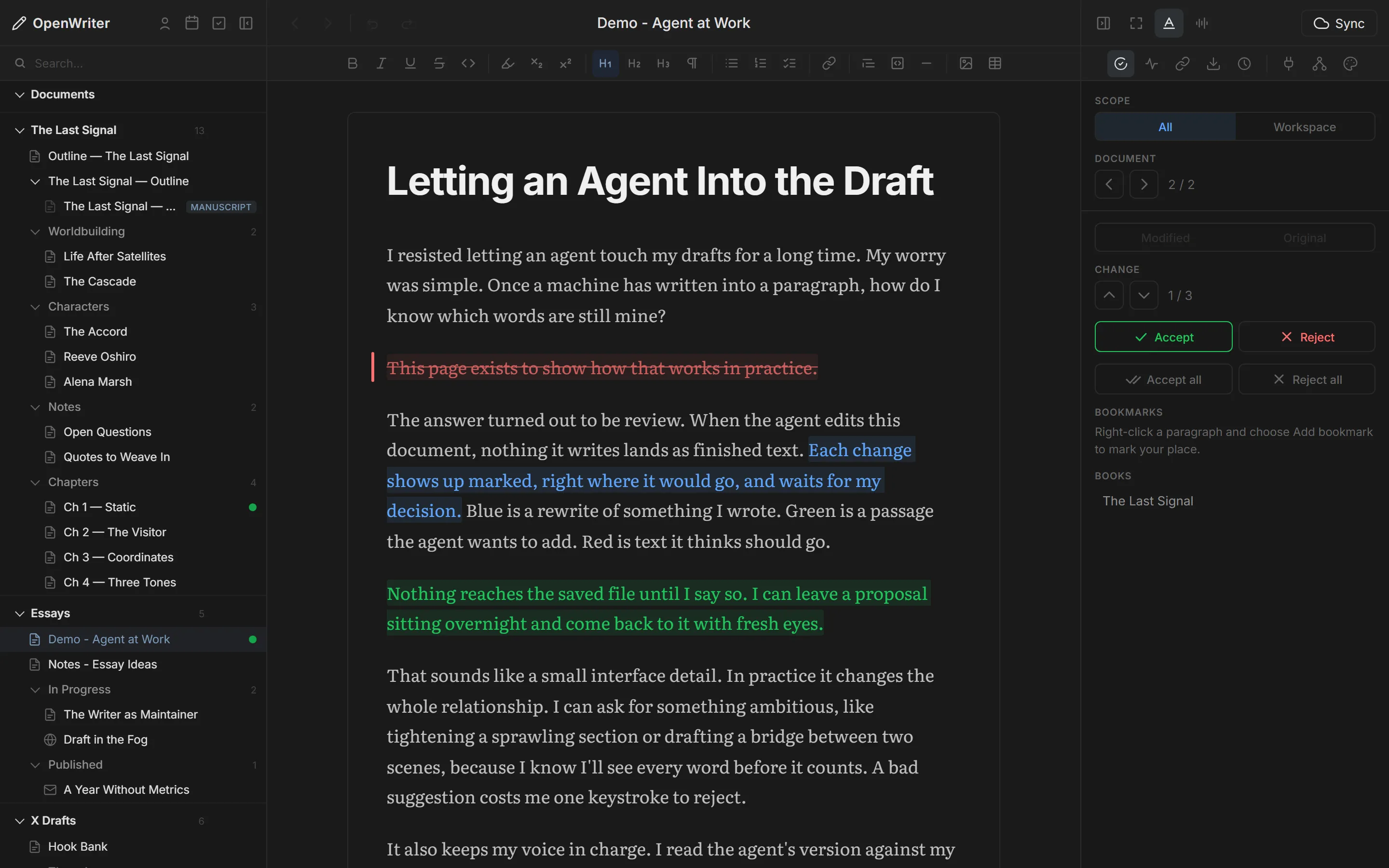
Task: Insert a bulleted list
Action: click(731, 63)
